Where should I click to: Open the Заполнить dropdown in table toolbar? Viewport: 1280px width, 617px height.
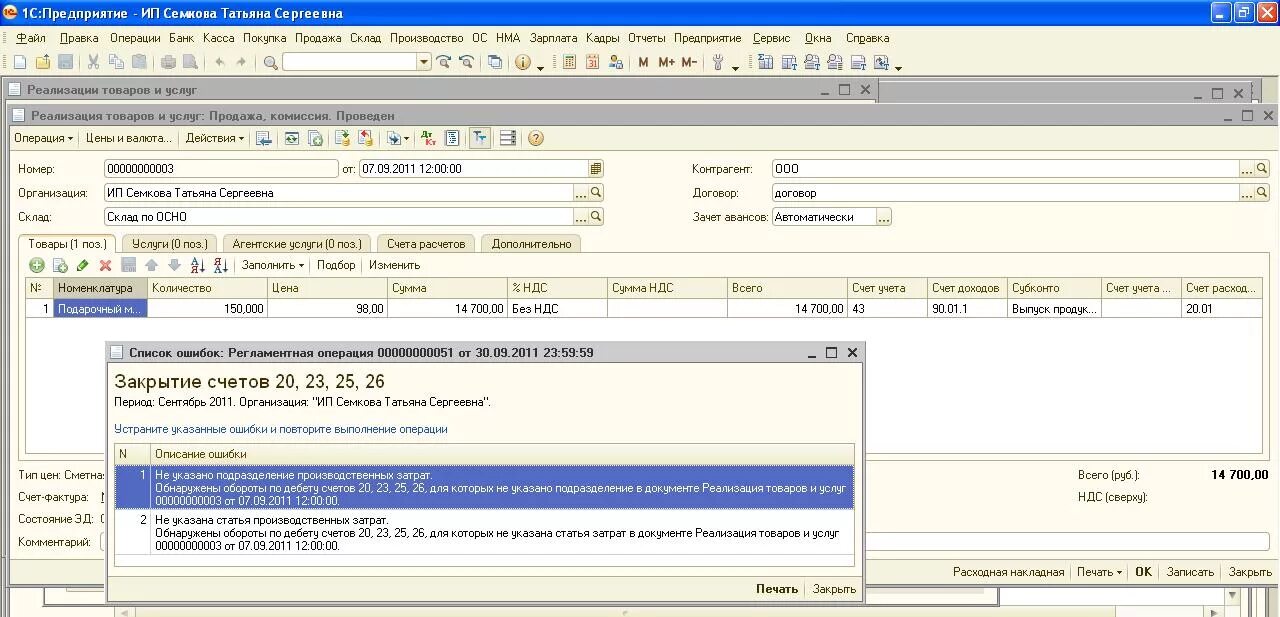point(273,265)
